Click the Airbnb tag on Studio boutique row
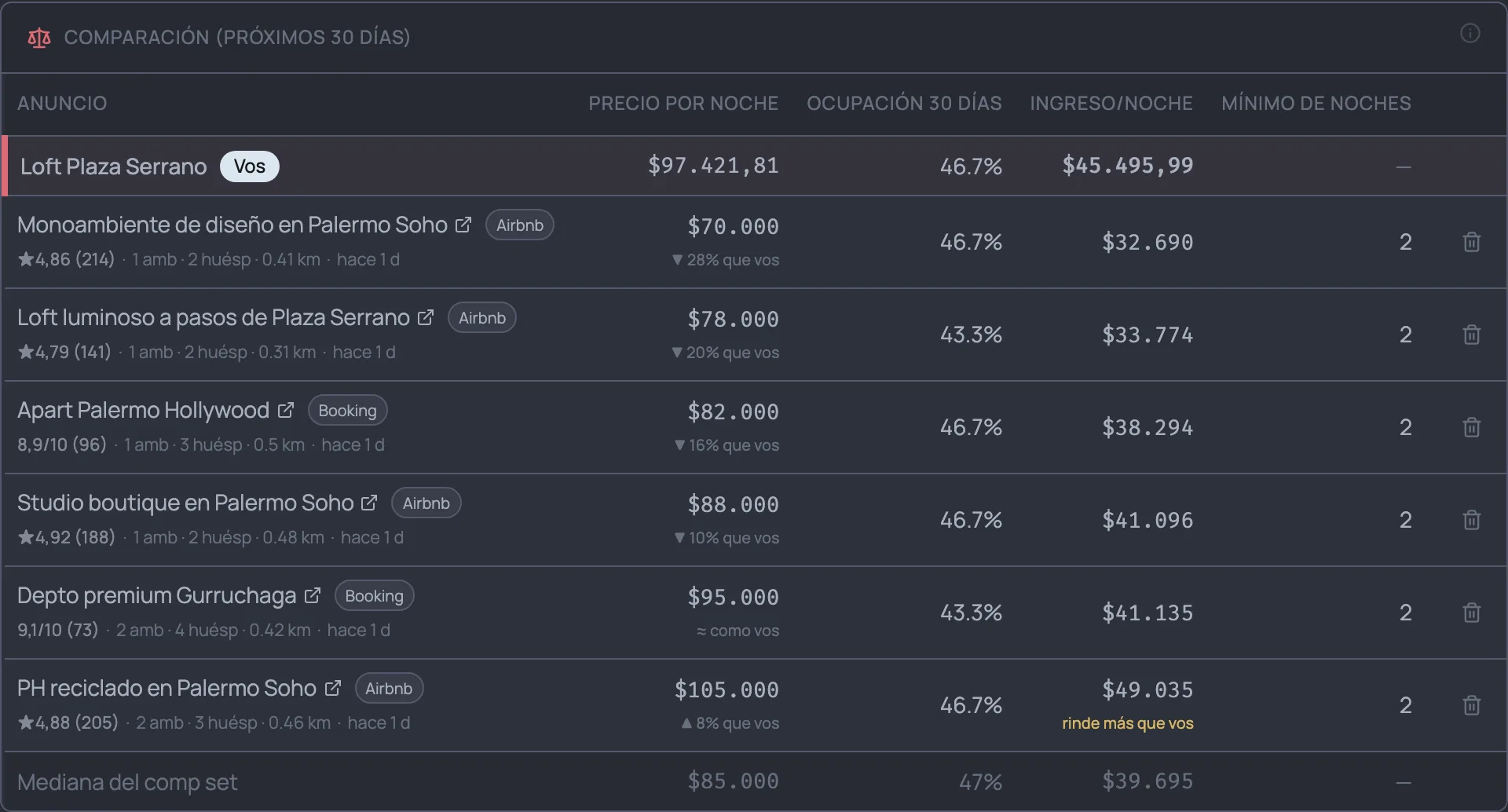This screenshot has height=812, width=1508. point(426,503)
